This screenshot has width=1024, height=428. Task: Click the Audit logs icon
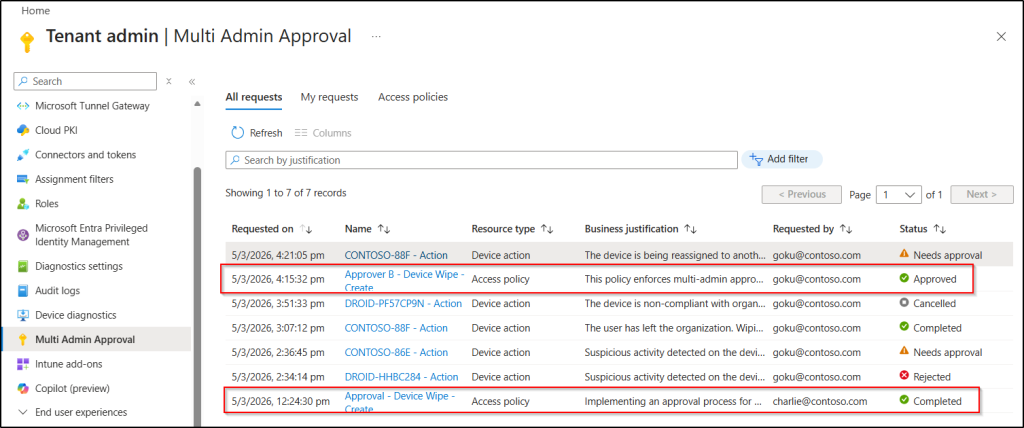tap(23, 290)
